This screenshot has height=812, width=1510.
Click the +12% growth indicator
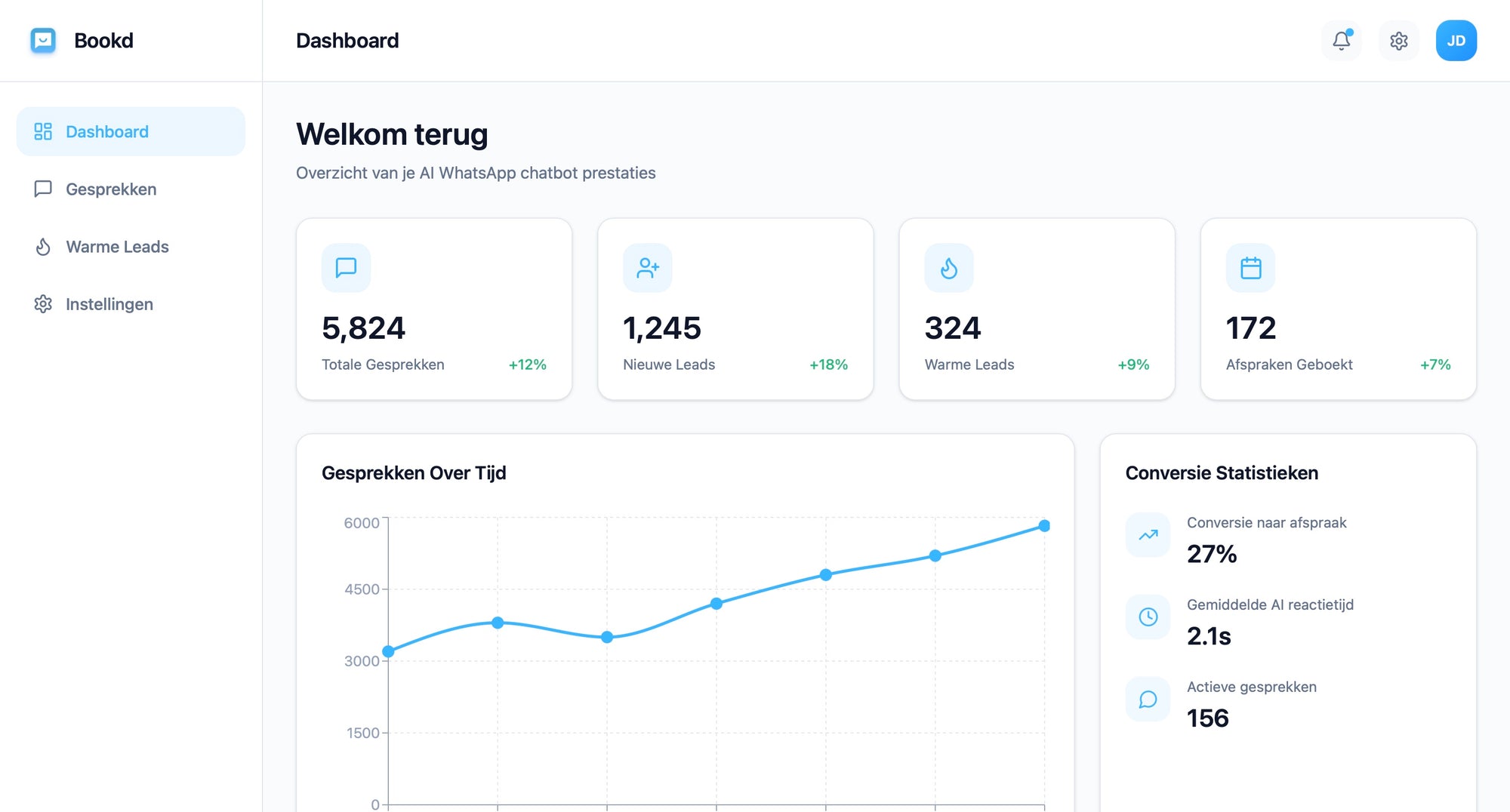pos(527,364)
